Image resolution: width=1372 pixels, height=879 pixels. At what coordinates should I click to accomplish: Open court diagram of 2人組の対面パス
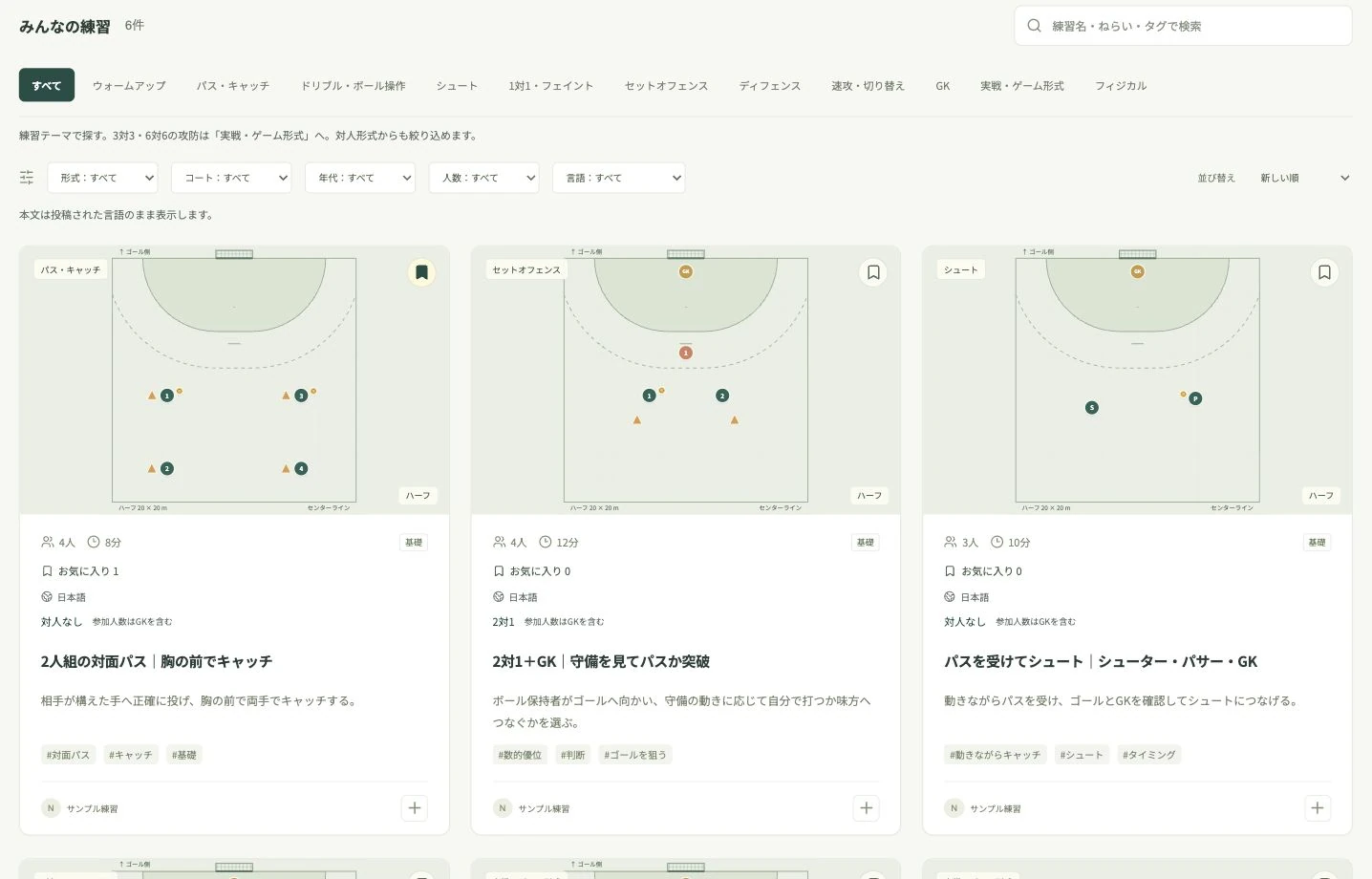pyautogui.click(x=234, y=380)
